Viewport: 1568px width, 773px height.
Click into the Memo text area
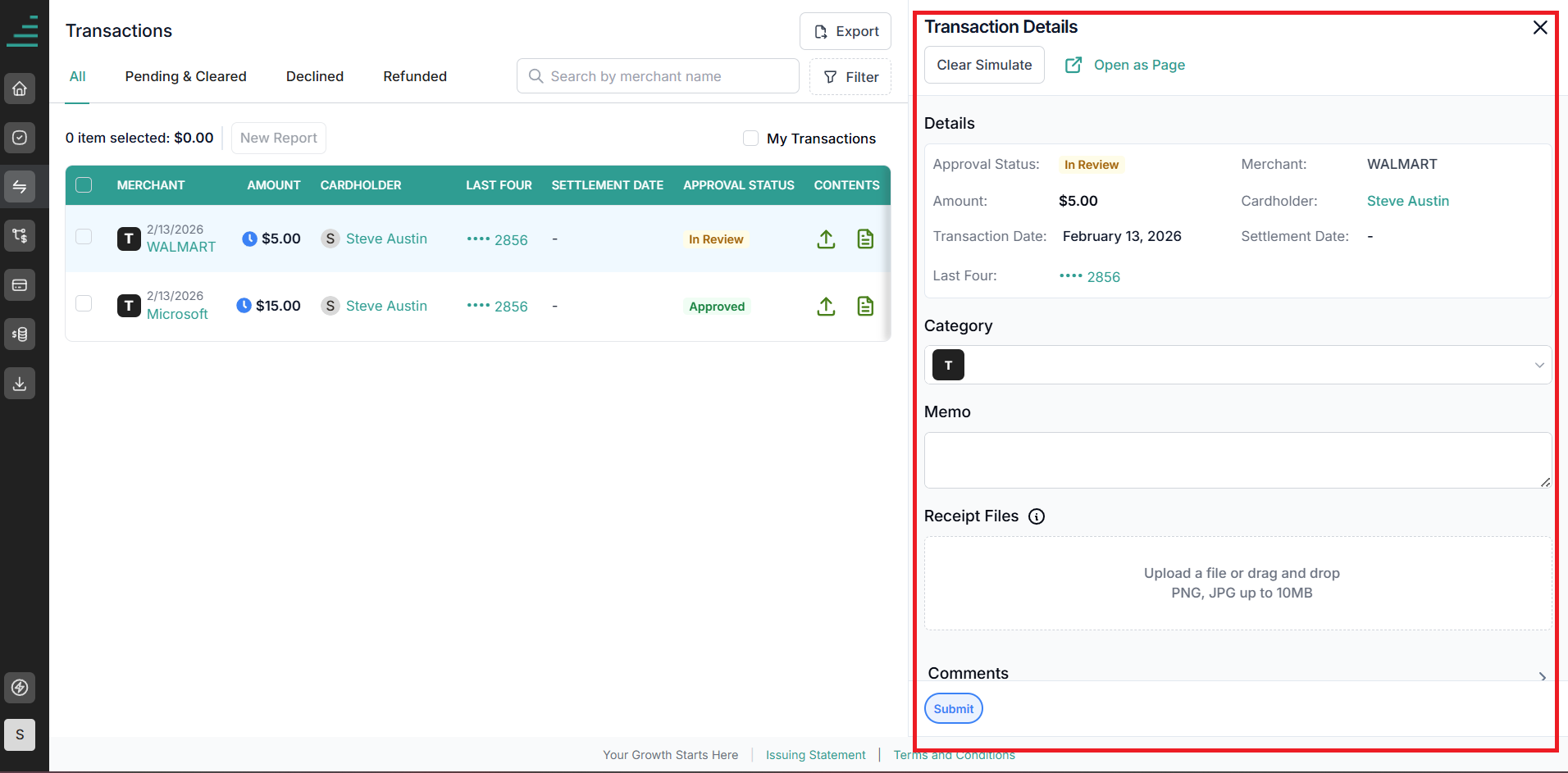pyautogui.click(x=1238, y=461)
